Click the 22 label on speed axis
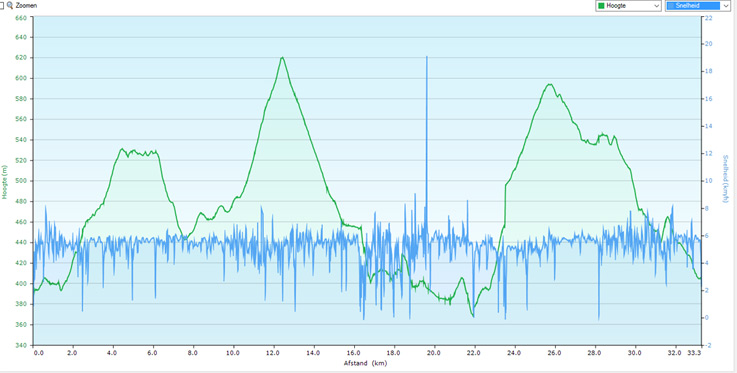Screen dimensions: 737x373 click(x=709, y=17)
